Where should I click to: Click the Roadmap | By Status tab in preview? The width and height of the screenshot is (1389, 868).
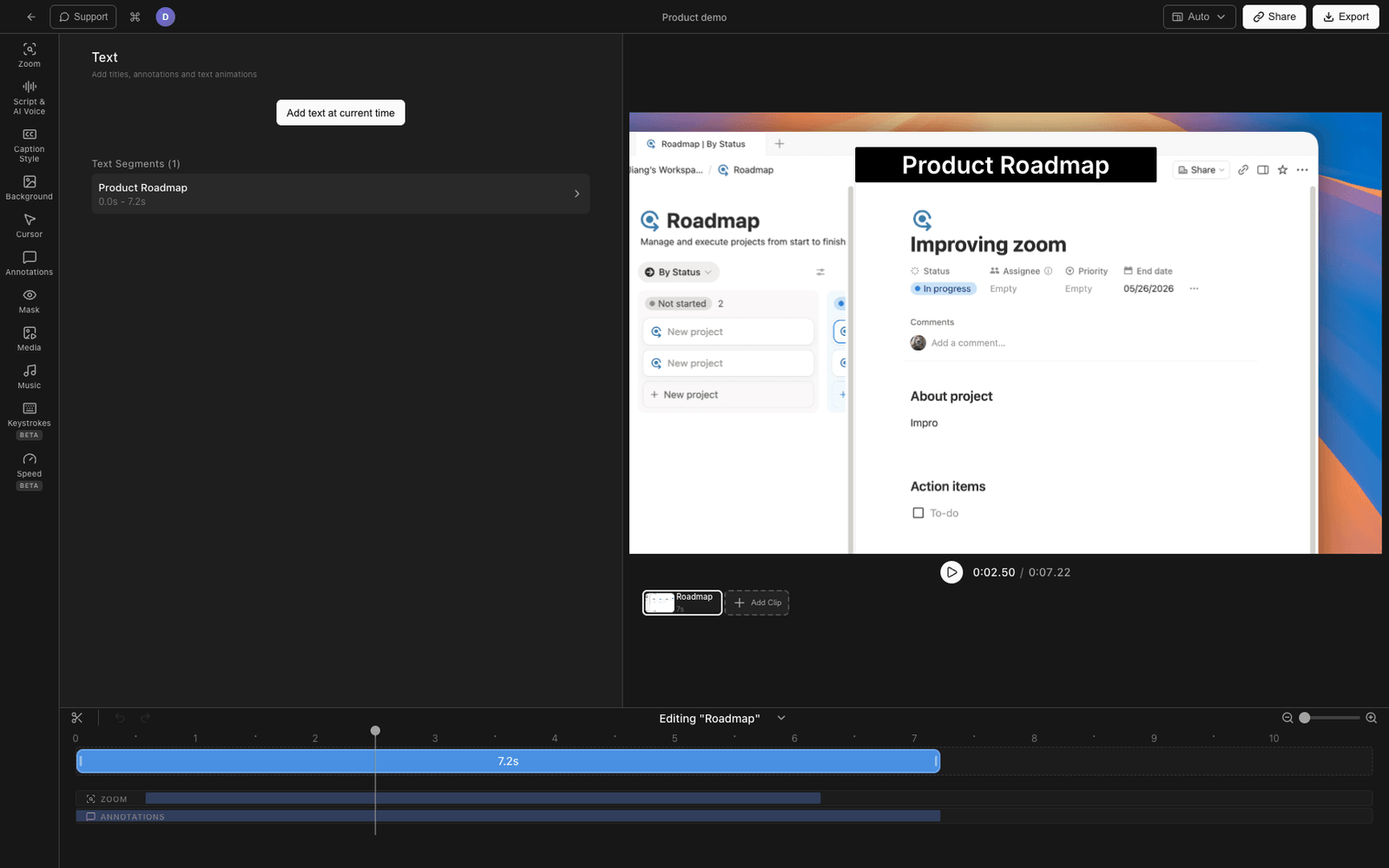coord(696,144)
